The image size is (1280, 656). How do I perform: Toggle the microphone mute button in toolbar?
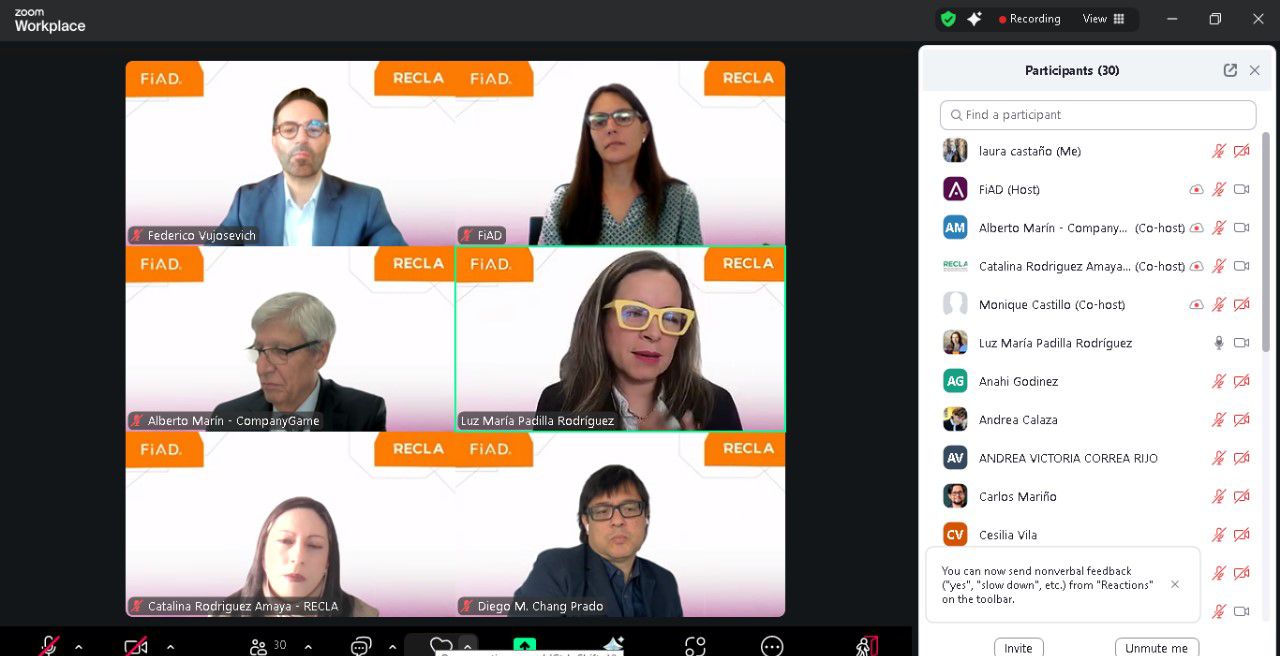tap(48, 646)
